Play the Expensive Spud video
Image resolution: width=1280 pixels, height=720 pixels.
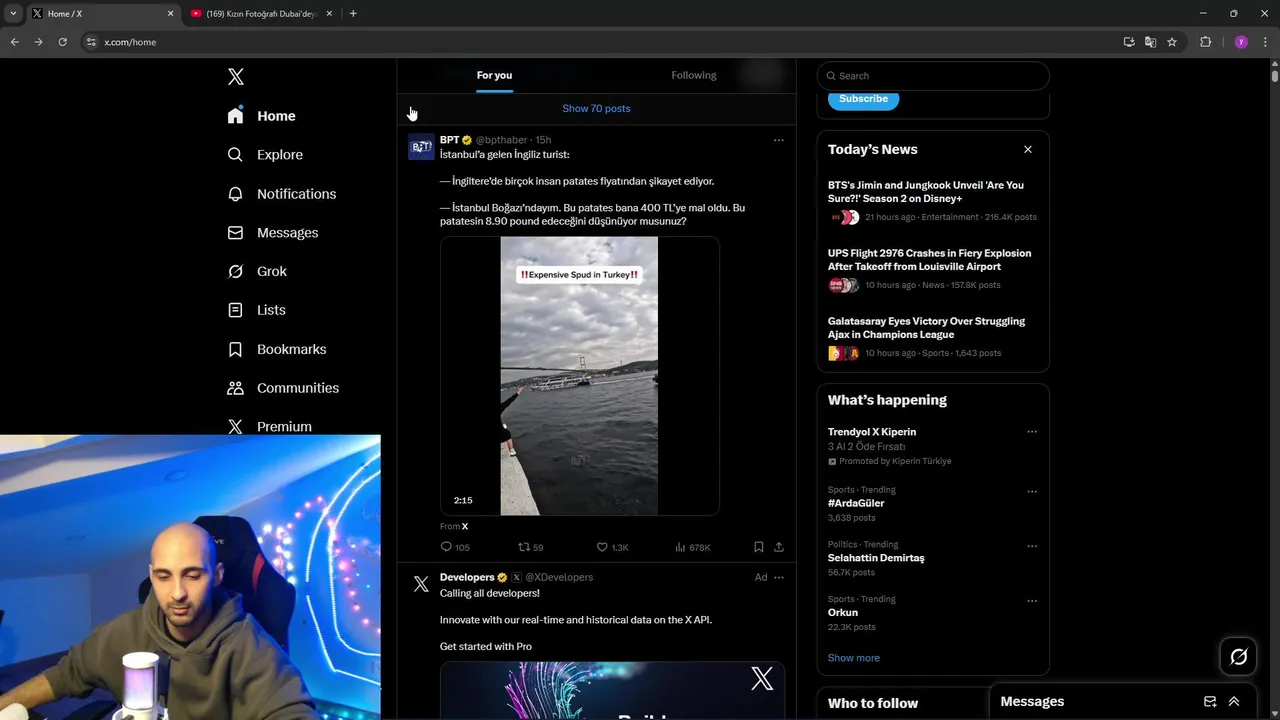point(579,376)
